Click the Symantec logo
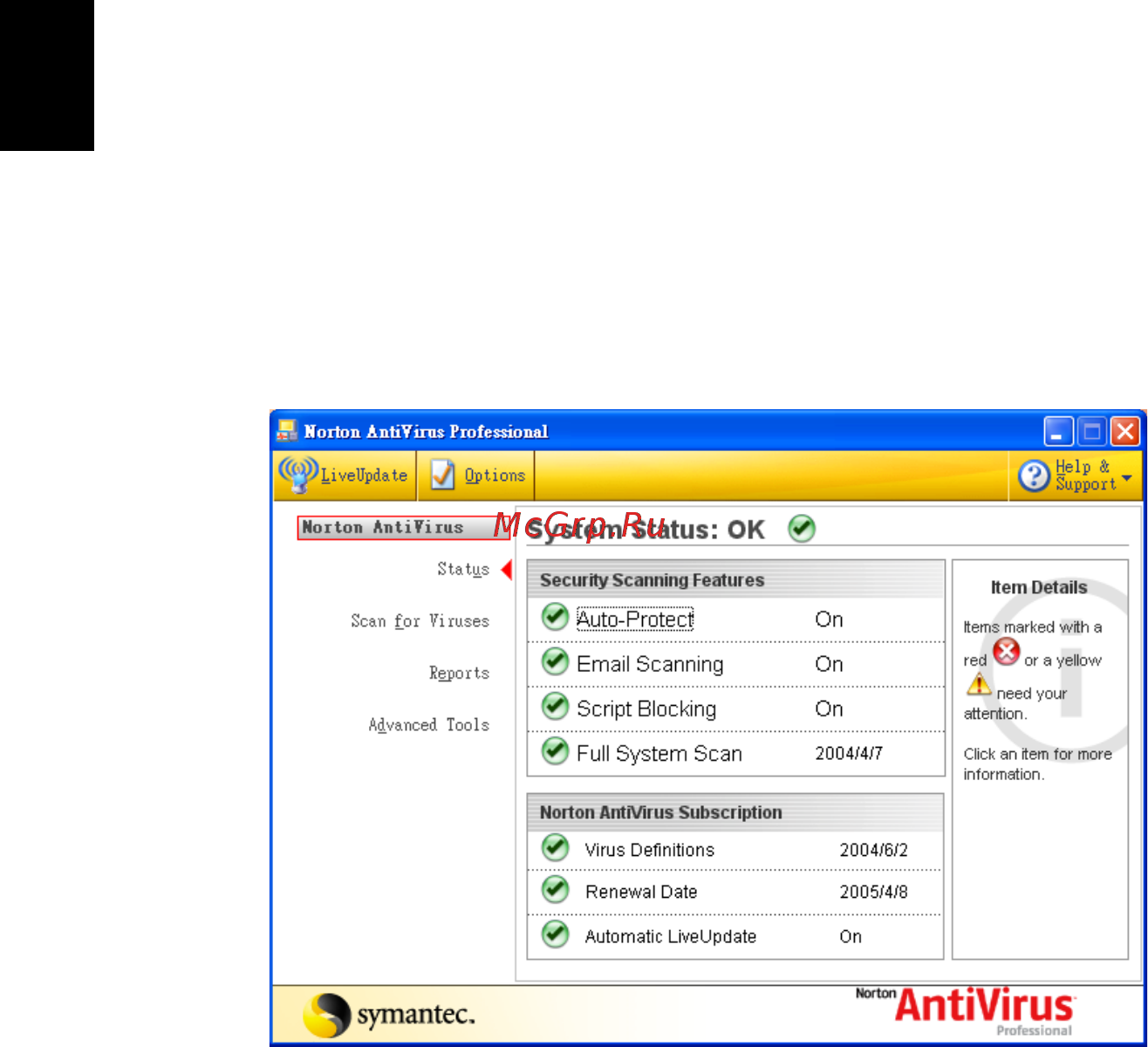 (x=389, y=1016)
